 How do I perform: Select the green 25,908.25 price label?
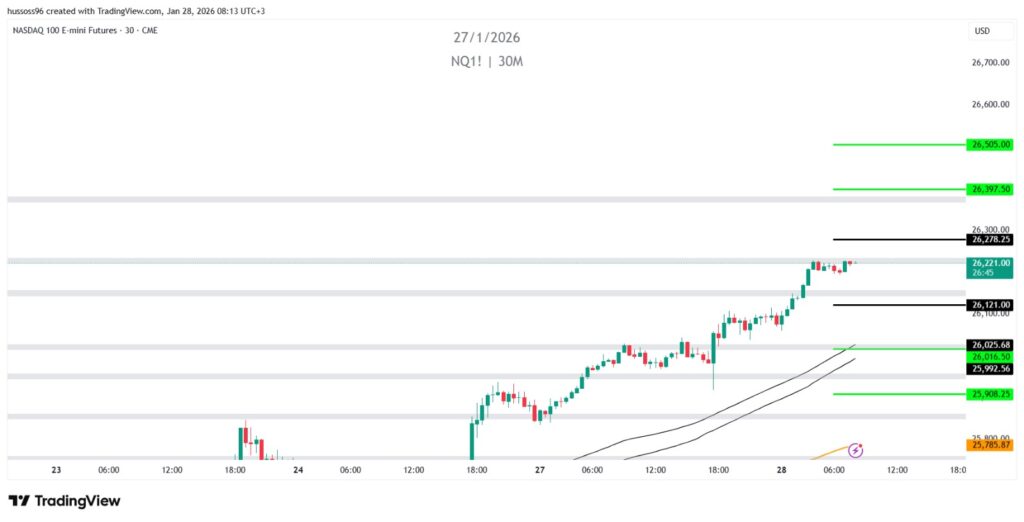[989, 394]
